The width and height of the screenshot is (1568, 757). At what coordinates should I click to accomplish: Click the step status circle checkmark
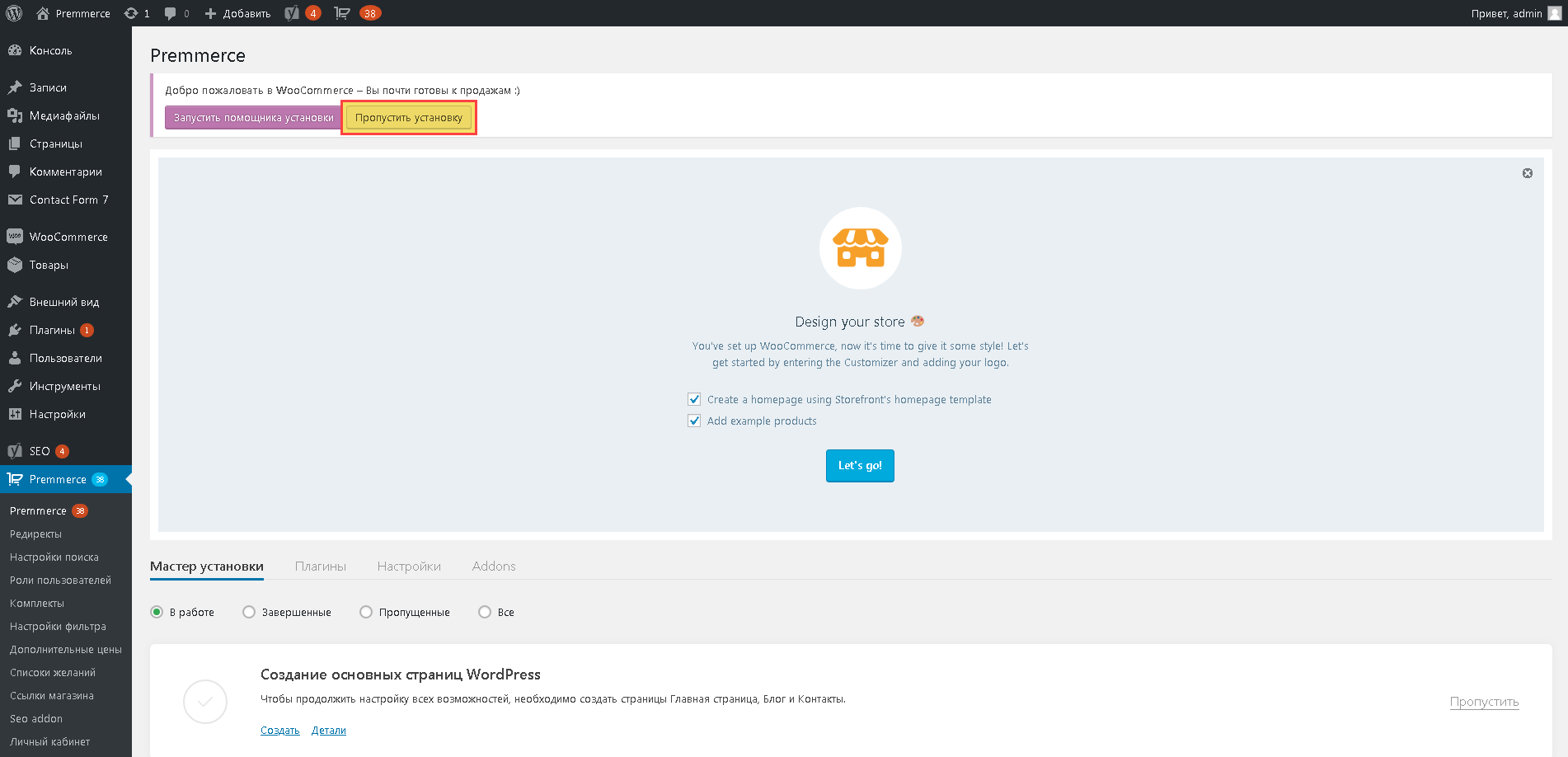pos(205,702)
